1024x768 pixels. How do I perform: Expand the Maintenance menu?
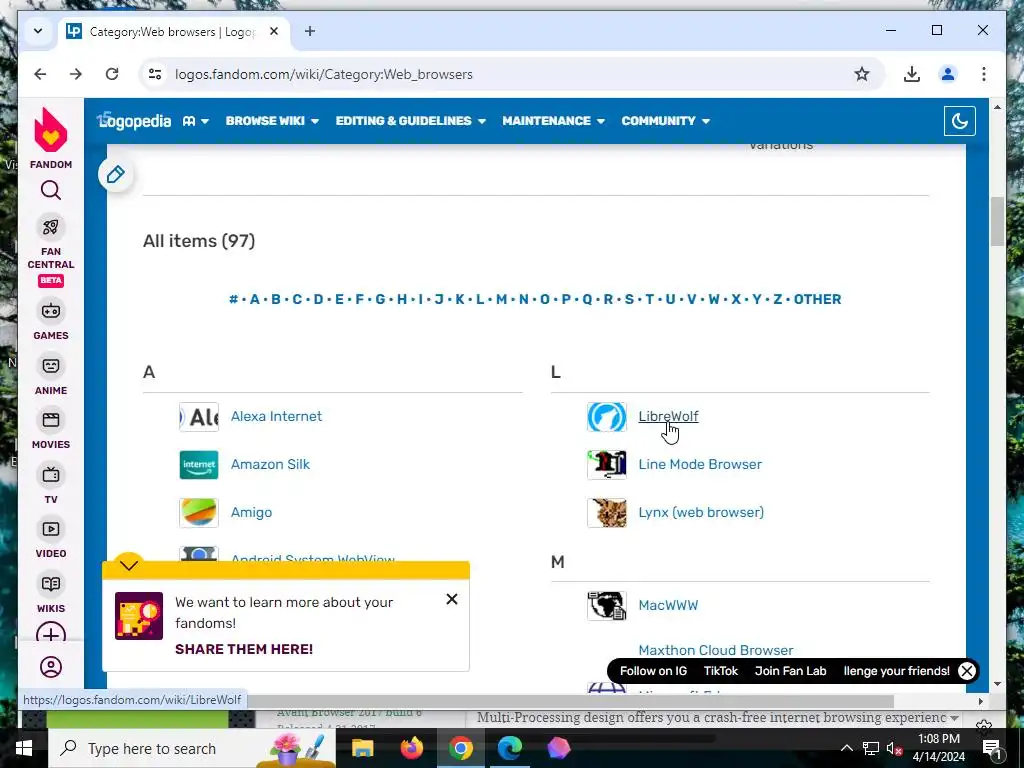[x=554, y=121]
